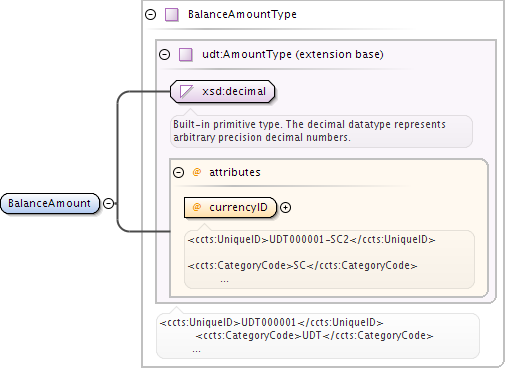Click the udt:AmountType (extension base) label
506x369 pixels.
tap(293, 54)
